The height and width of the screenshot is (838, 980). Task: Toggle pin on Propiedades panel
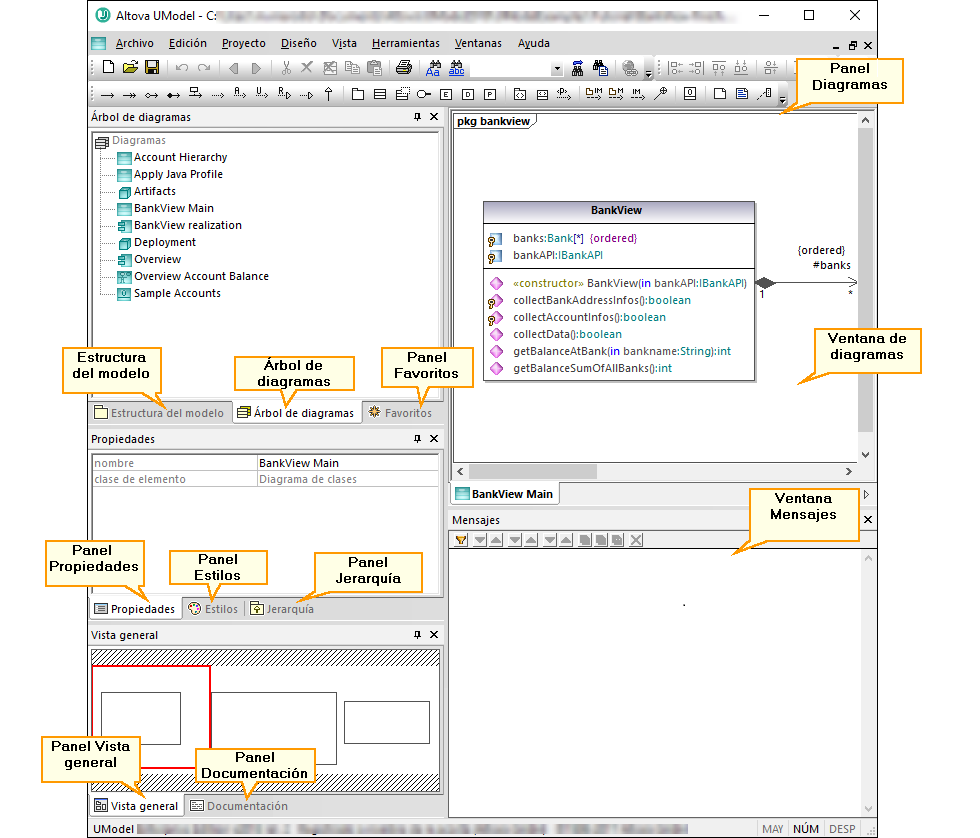coord(418,439)
